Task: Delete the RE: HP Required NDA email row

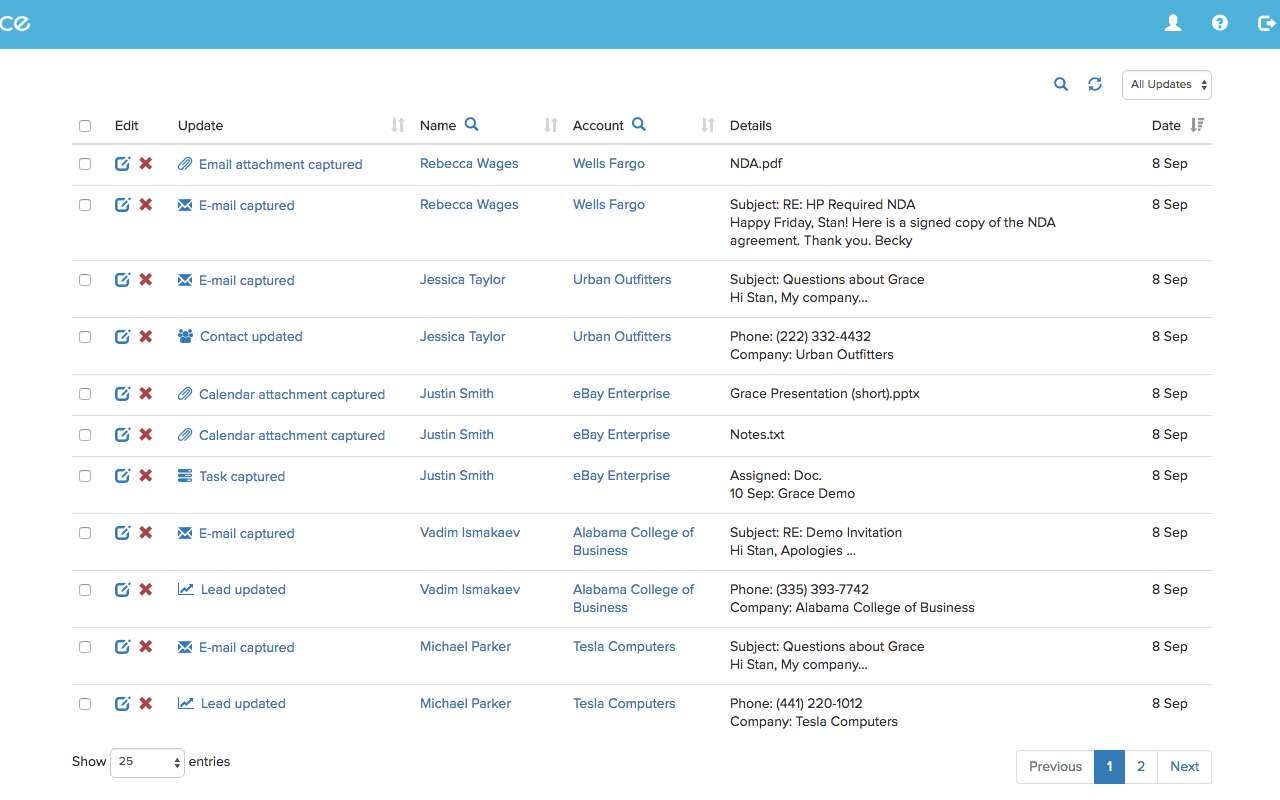Action: (x=146, y=205)
